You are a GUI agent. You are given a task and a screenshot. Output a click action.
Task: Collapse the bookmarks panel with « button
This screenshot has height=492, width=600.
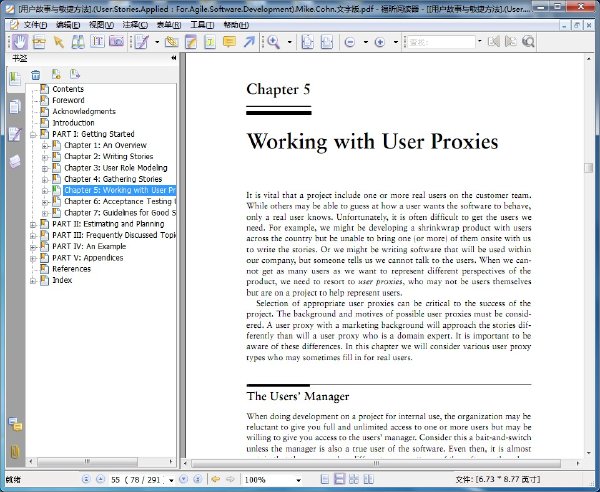pos(174,58)
